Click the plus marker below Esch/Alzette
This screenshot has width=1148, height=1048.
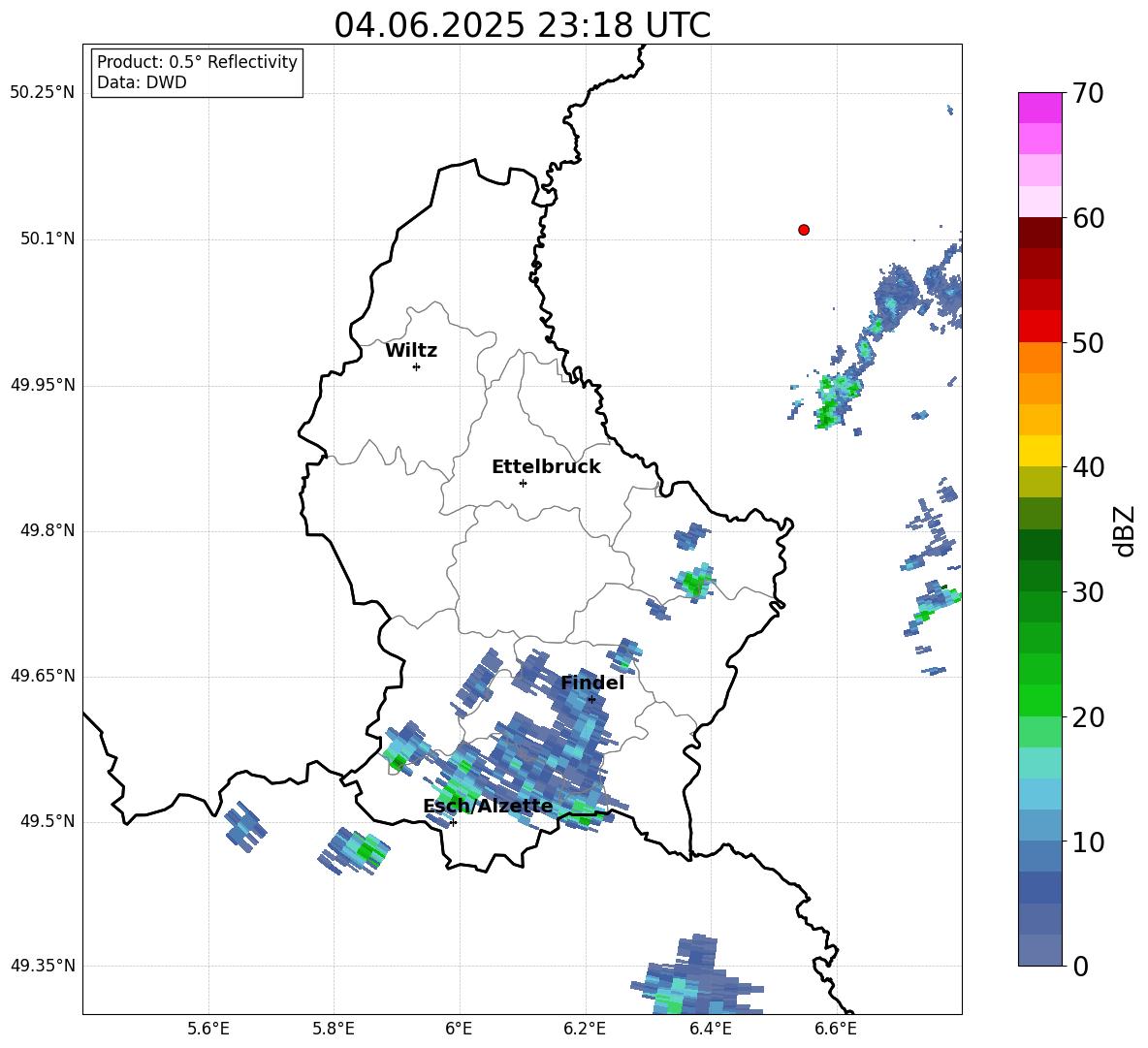point(453,822)
